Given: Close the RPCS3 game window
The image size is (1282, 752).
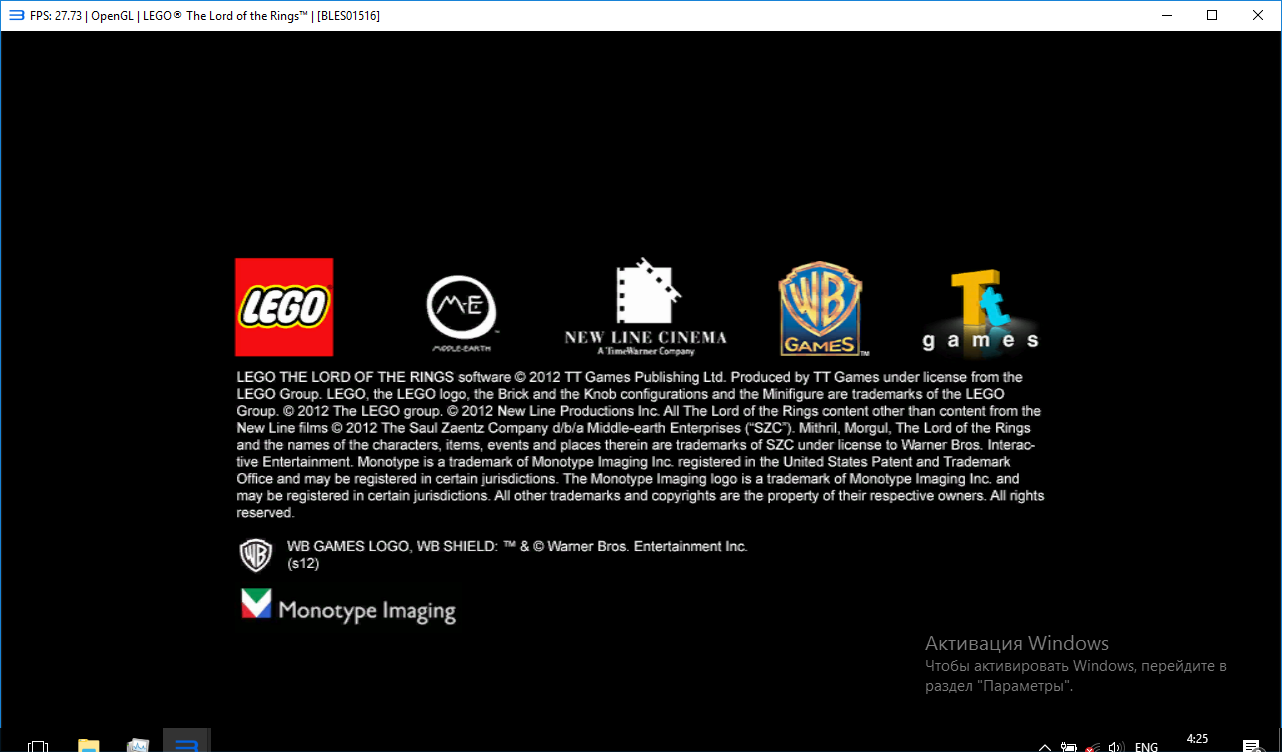Looking at the screenshot, I should [1258, 15].
